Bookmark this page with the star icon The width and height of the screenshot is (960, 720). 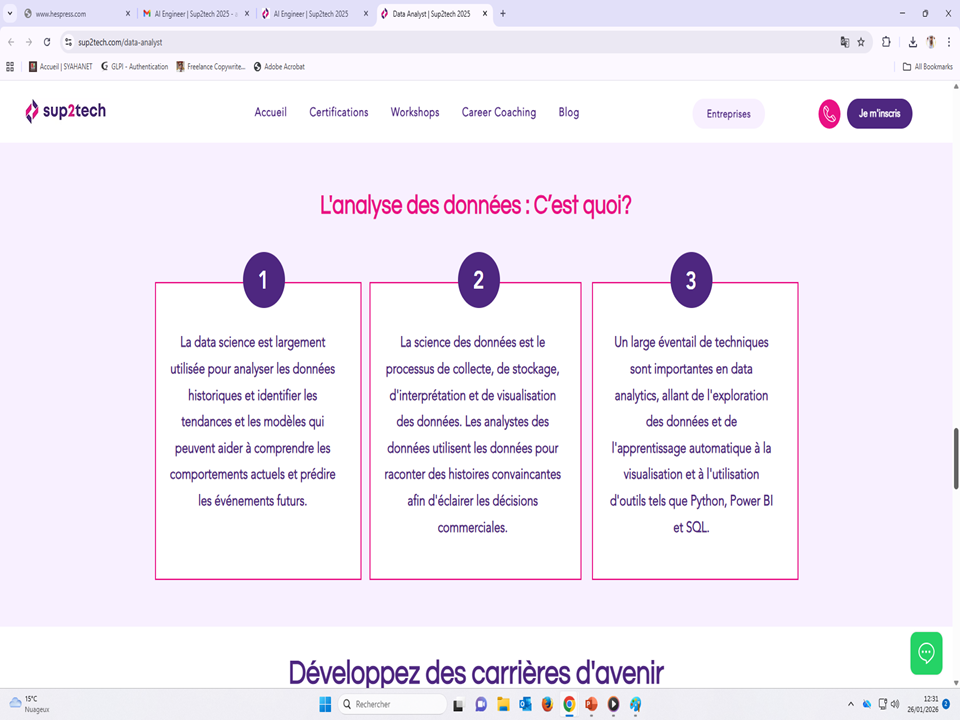861,42
